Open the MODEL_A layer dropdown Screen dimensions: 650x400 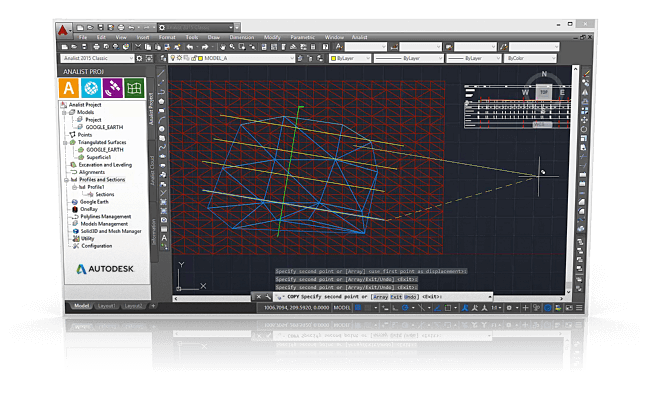point(232,58)
